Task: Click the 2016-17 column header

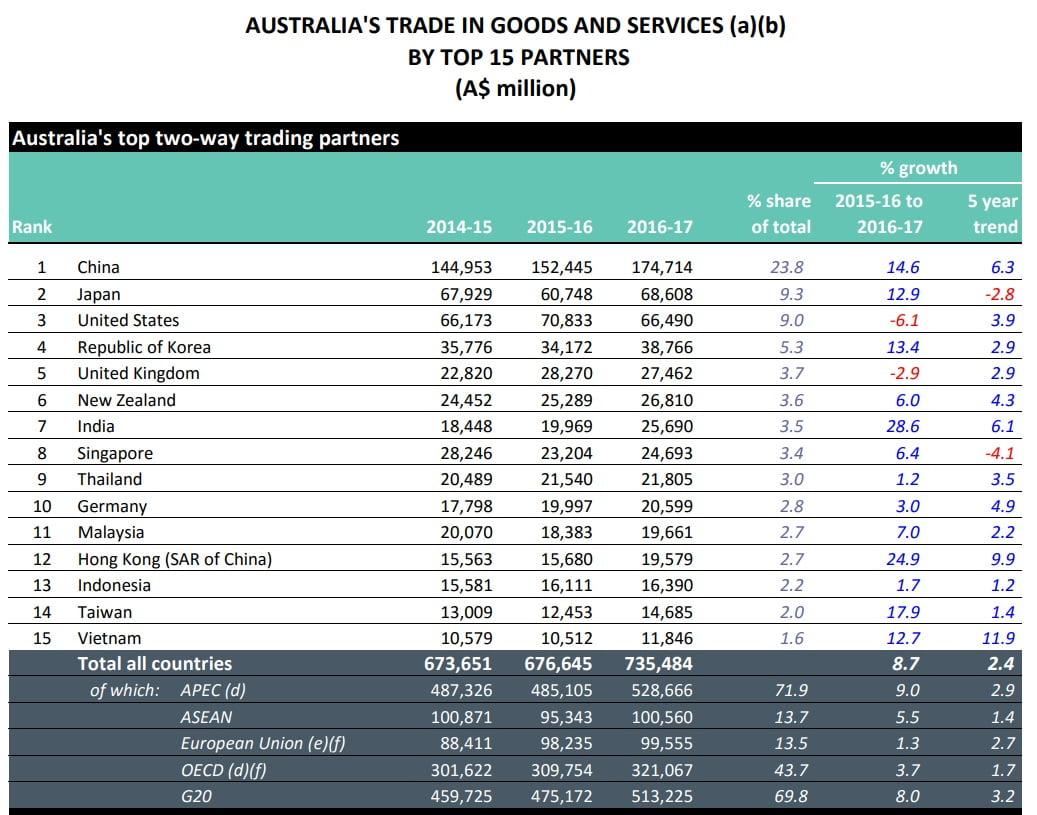Action: coord(659,227)
